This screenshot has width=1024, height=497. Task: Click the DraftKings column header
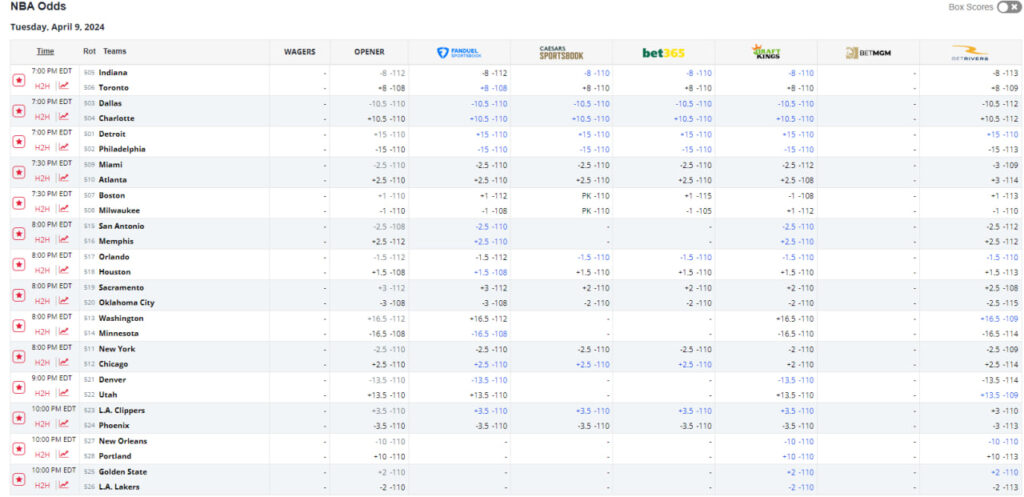point(766,52)
